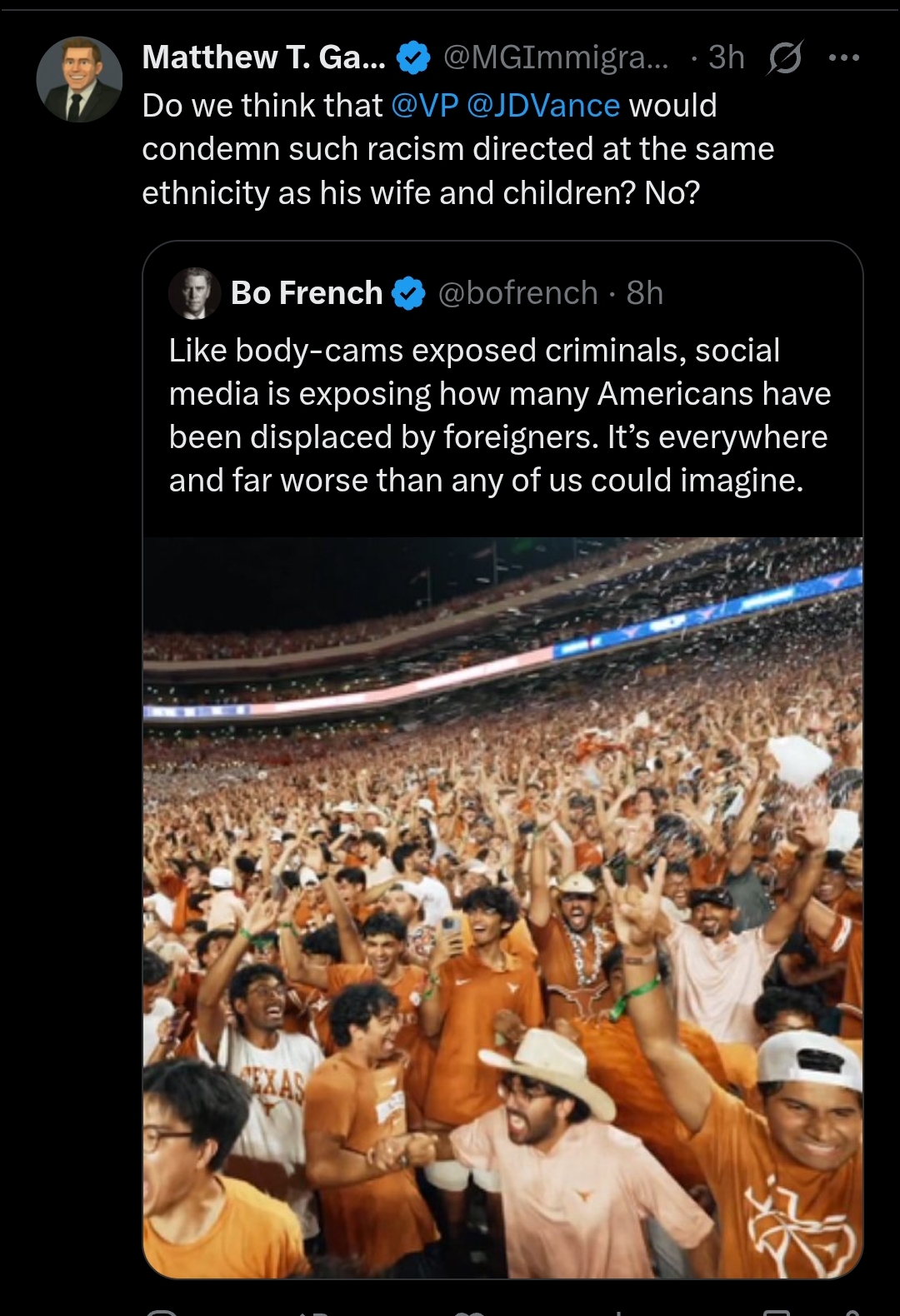Open the @VP mention link
This screenshot has height=1316, width=900.
click(424, 106)
